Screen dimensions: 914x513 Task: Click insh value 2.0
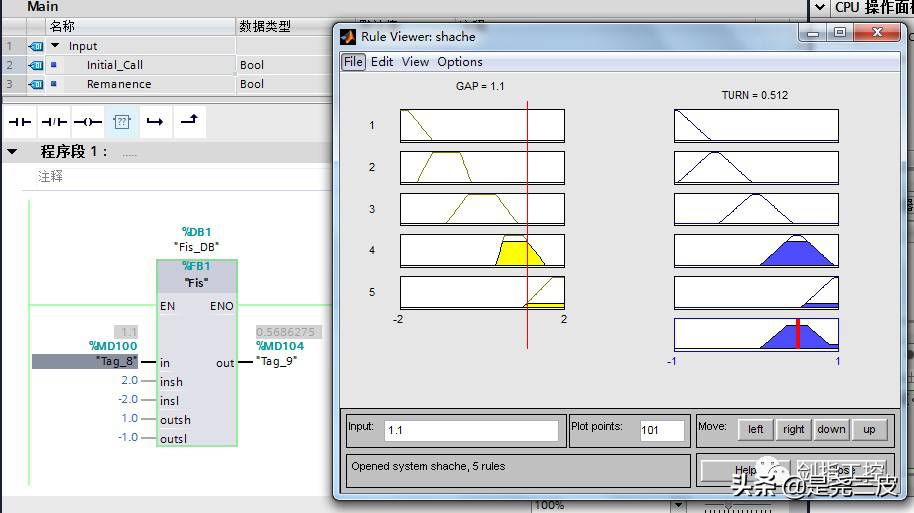pyautogui.click(x=129, y=381)
